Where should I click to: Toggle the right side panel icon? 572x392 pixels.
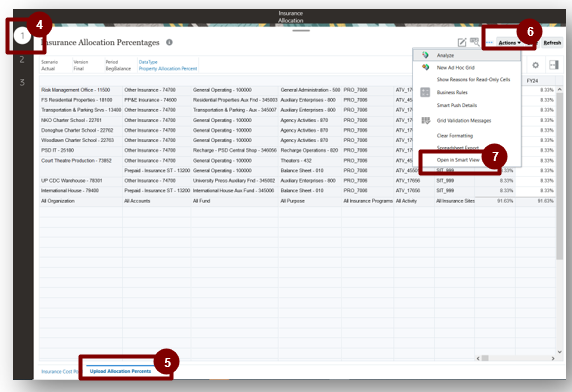[554, 65]
